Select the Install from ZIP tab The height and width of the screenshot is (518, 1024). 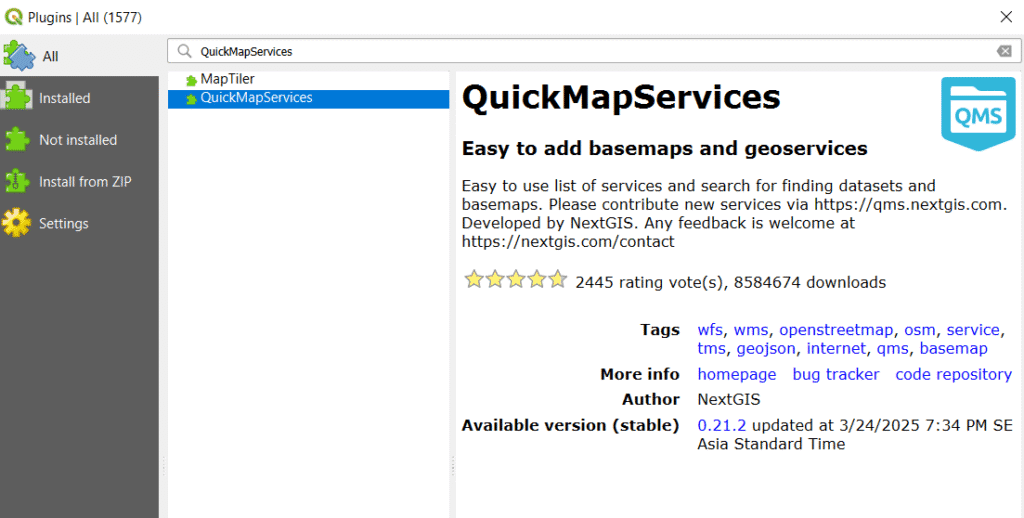coord(79,182)
